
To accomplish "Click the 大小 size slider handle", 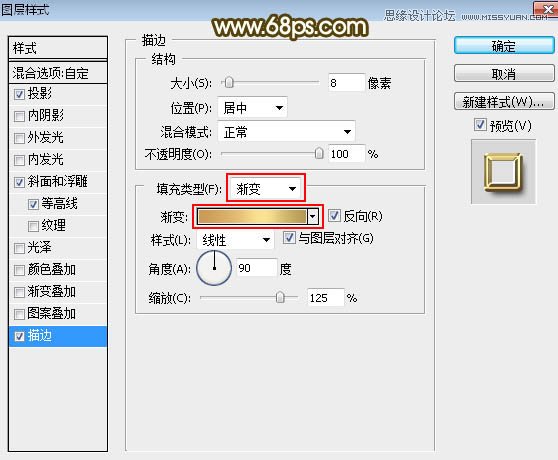I will 229,83.
